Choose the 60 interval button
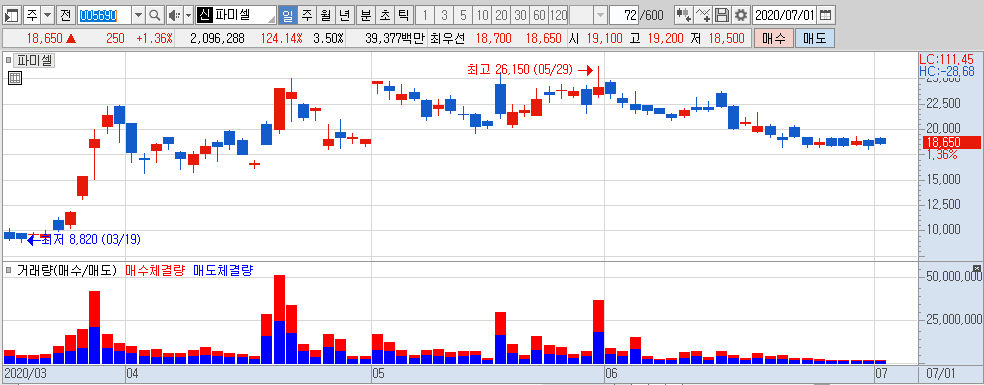984x385 pixels. [x=539, y=14]
